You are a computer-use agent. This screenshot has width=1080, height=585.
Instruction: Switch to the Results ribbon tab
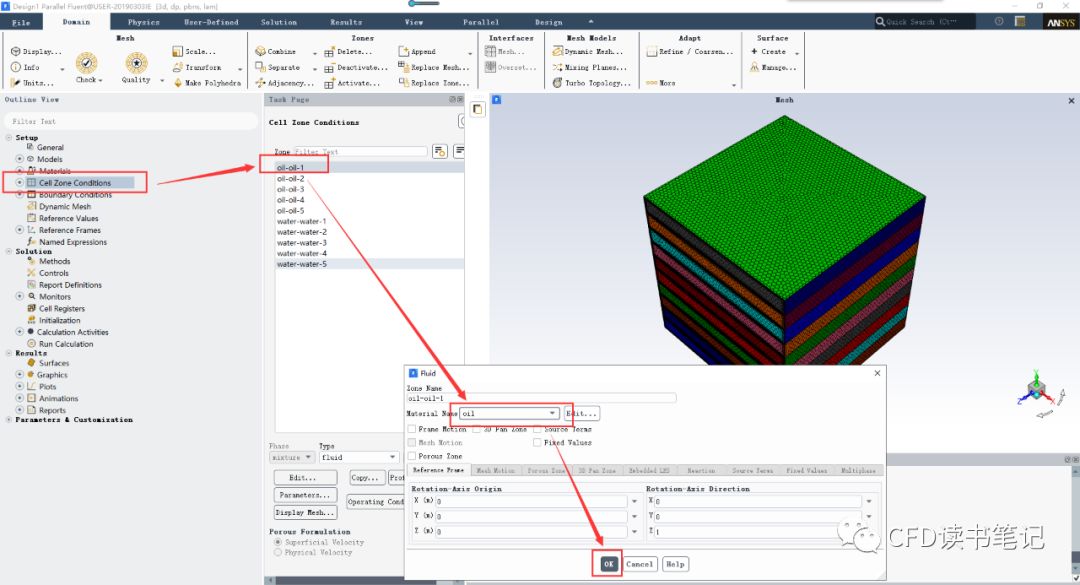pyautogui.click(x=346, y=23)
